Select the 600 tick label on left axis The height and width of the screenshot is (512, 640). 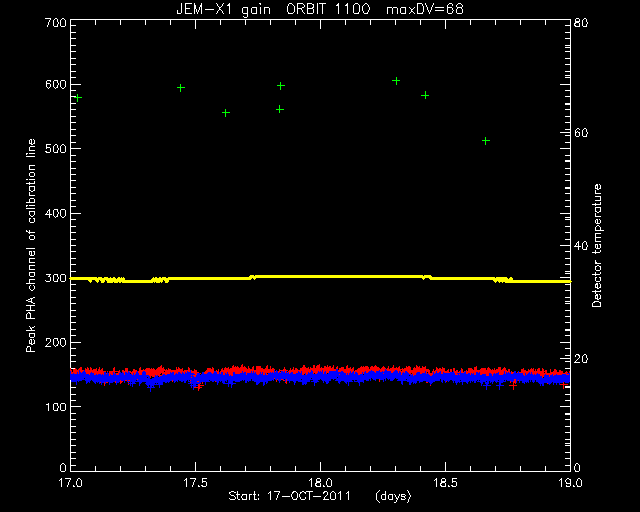tap(56, 85)
